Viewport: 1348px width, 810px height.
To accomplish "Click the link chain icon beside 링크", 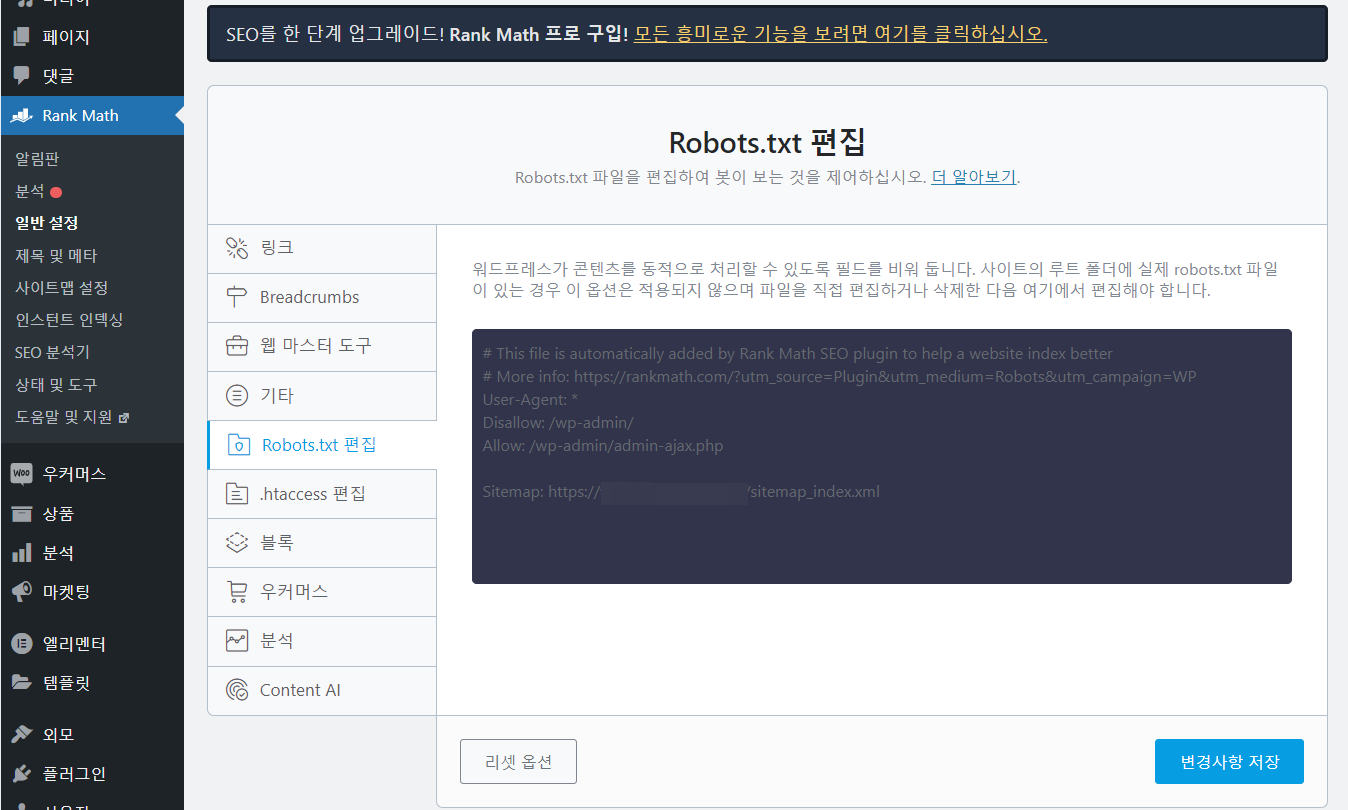I will (236, 248).
